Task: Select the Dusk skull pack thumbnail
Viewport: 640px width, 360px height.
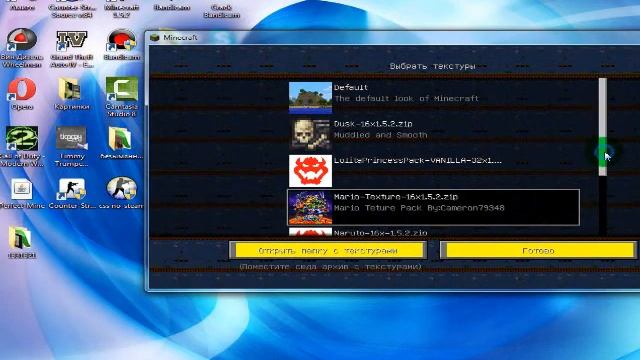Action: [310, 134]
